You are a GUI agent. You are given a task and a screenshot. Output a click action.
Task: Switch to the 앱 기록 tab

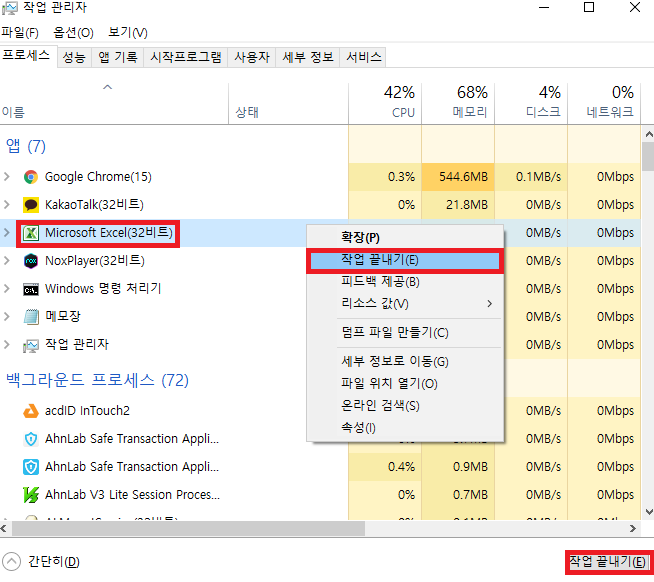coord(118,57)
